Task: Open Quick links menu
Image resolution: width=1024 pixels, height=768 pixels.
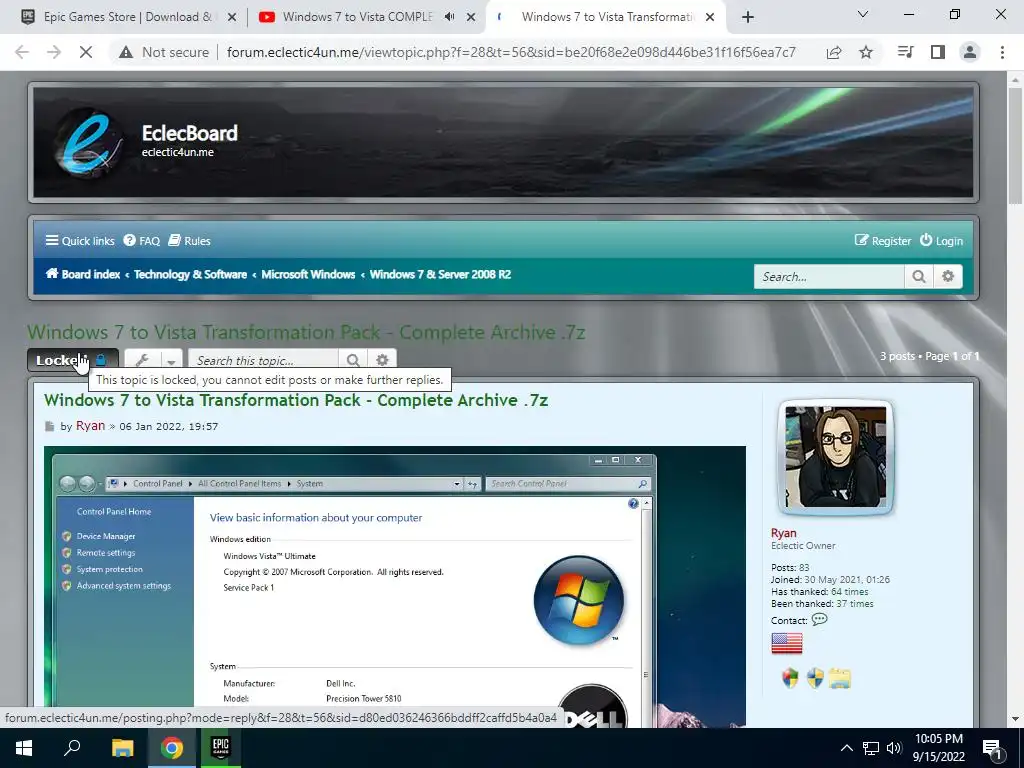Action: click(80, 241)
